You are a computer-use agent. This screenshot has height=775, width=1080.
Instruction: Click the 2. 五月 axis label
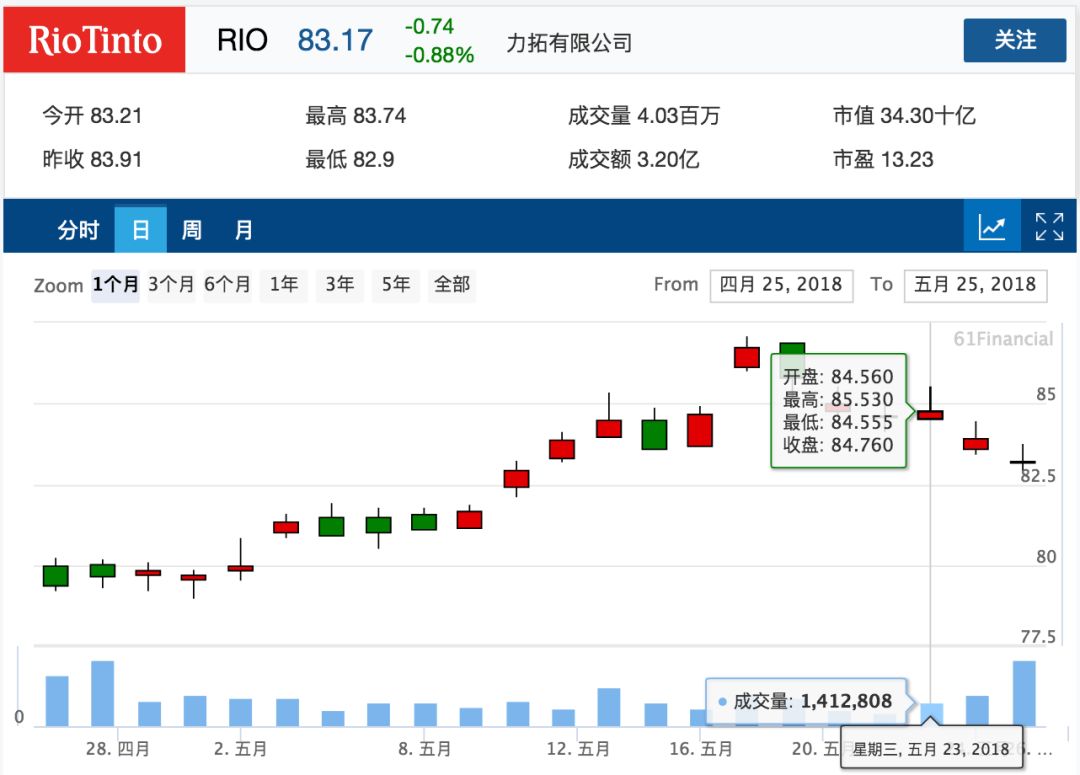[x=240, y=749]
